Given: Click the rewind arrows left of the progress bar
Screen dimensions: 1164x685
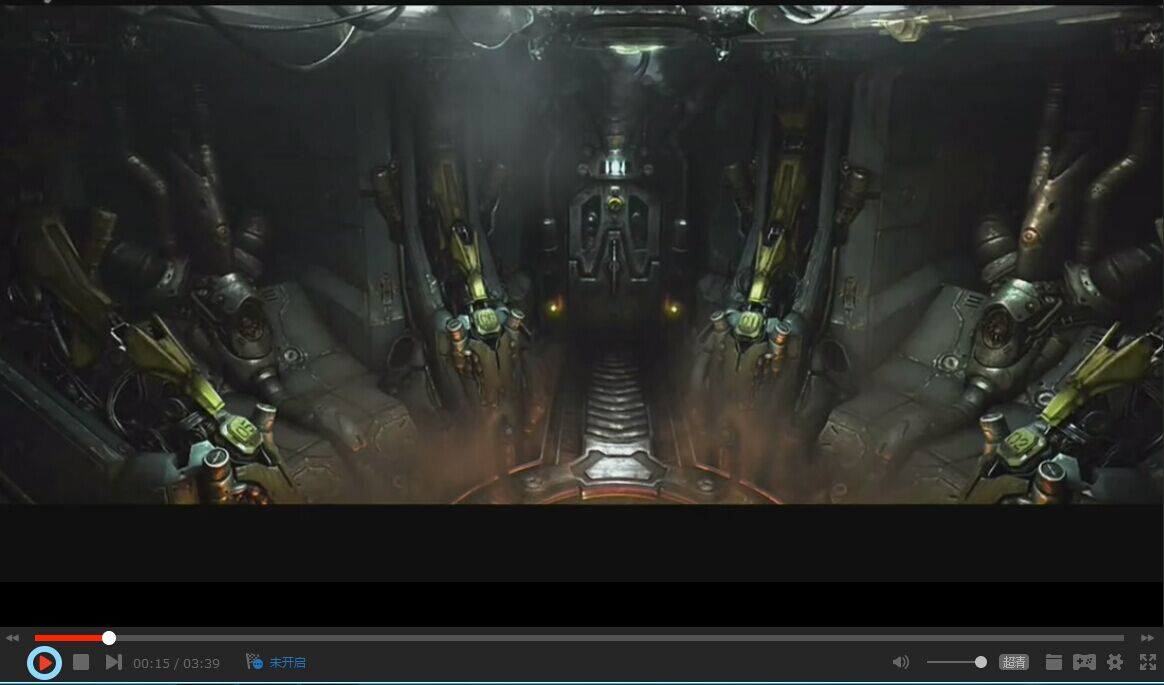Looking at the screenshot, I should pos(13,638).
